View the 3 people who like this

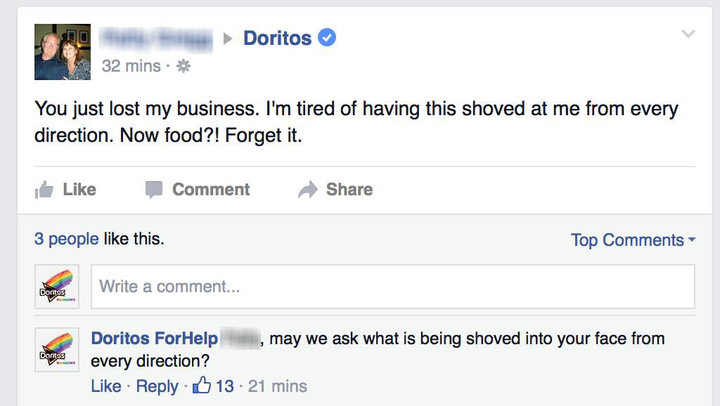coord(66,239)
